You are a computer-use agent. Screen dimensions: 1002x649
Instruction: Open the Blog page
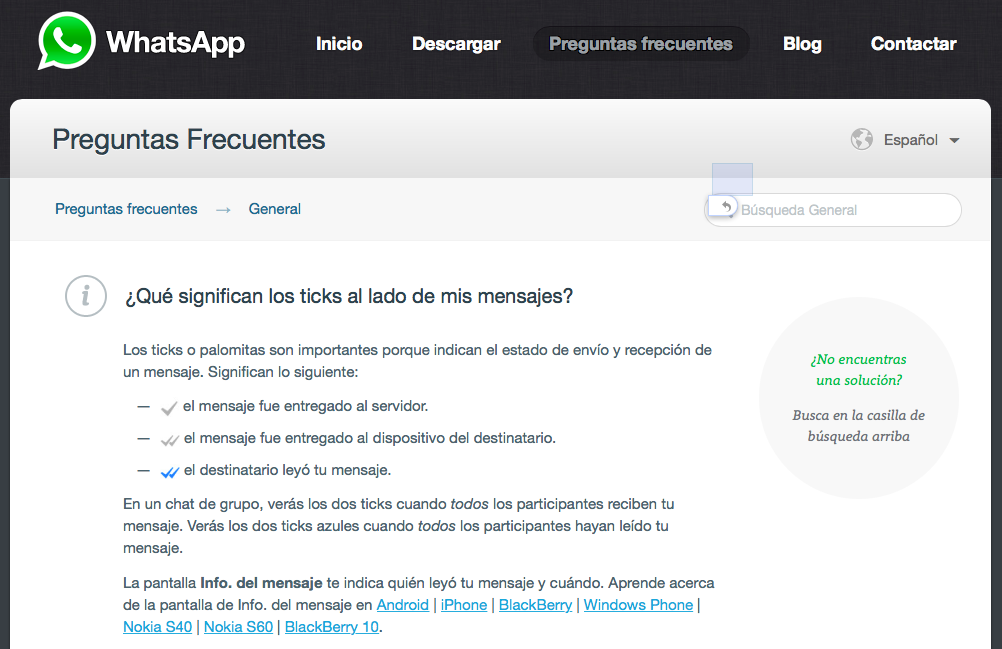pos(802,44)
